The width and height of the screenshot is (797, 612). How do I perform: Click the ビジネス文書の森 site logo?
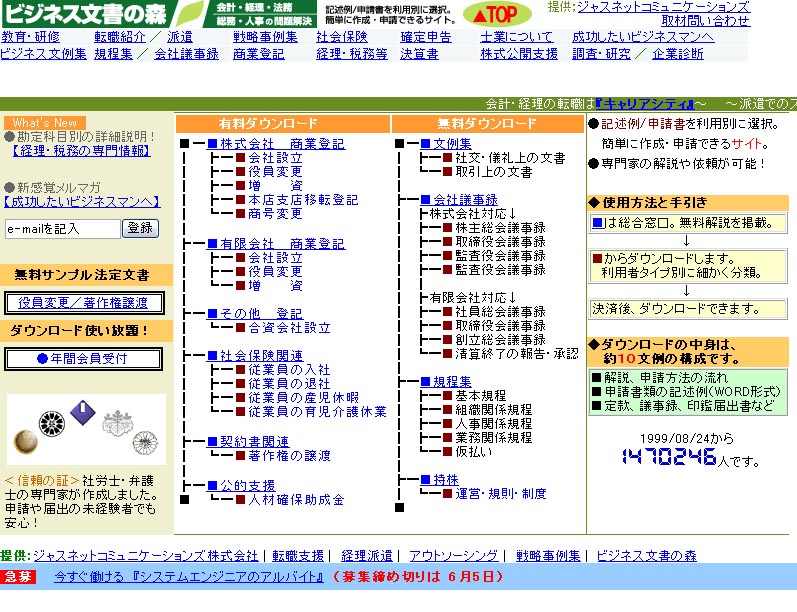click(x=88, y=13)
